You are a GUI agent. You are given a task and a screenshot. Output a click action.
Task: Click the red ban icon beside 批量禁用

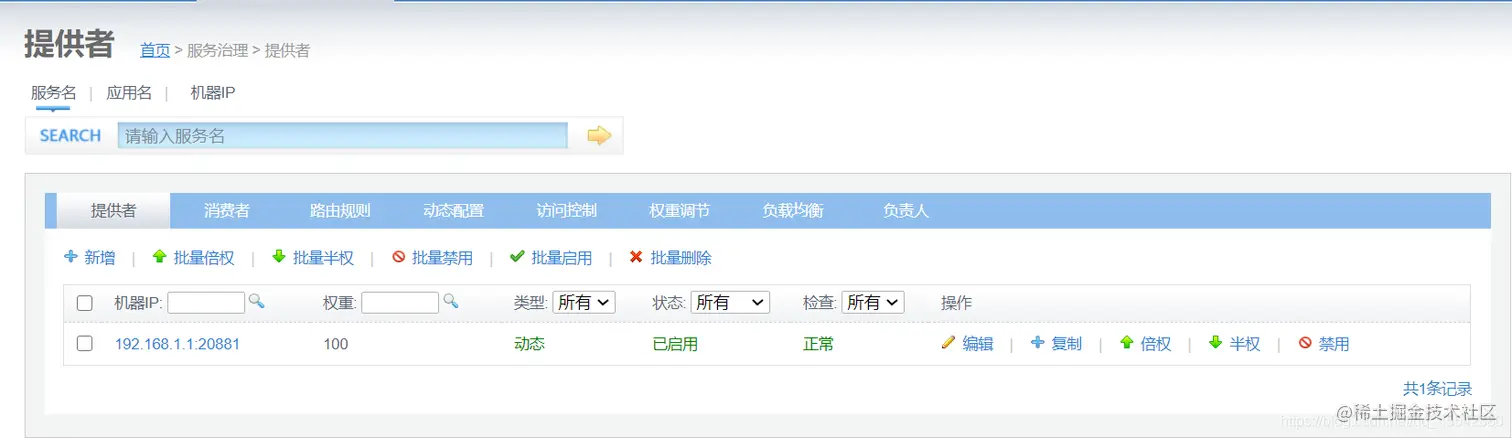398,257
